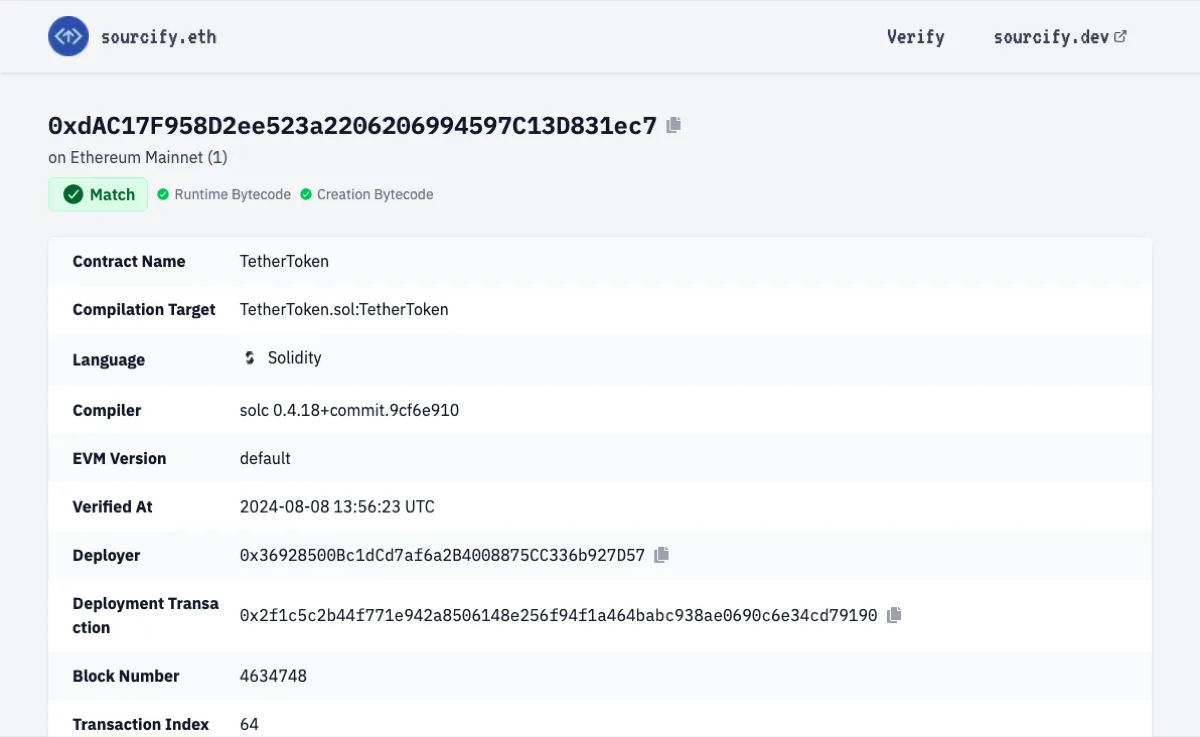
Task: Click the Verified At timestamp '2024-08-08 13:56:23 UTC'
Action: click(x=337, y=507)
